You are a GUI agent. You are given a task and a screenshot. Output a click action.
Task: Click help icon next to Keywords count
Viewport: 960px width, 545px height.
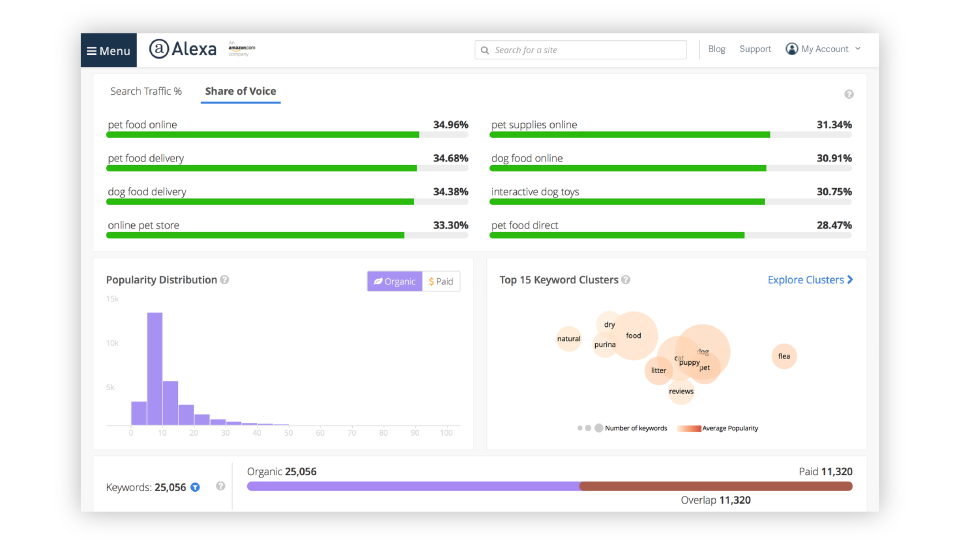[220, 487]
